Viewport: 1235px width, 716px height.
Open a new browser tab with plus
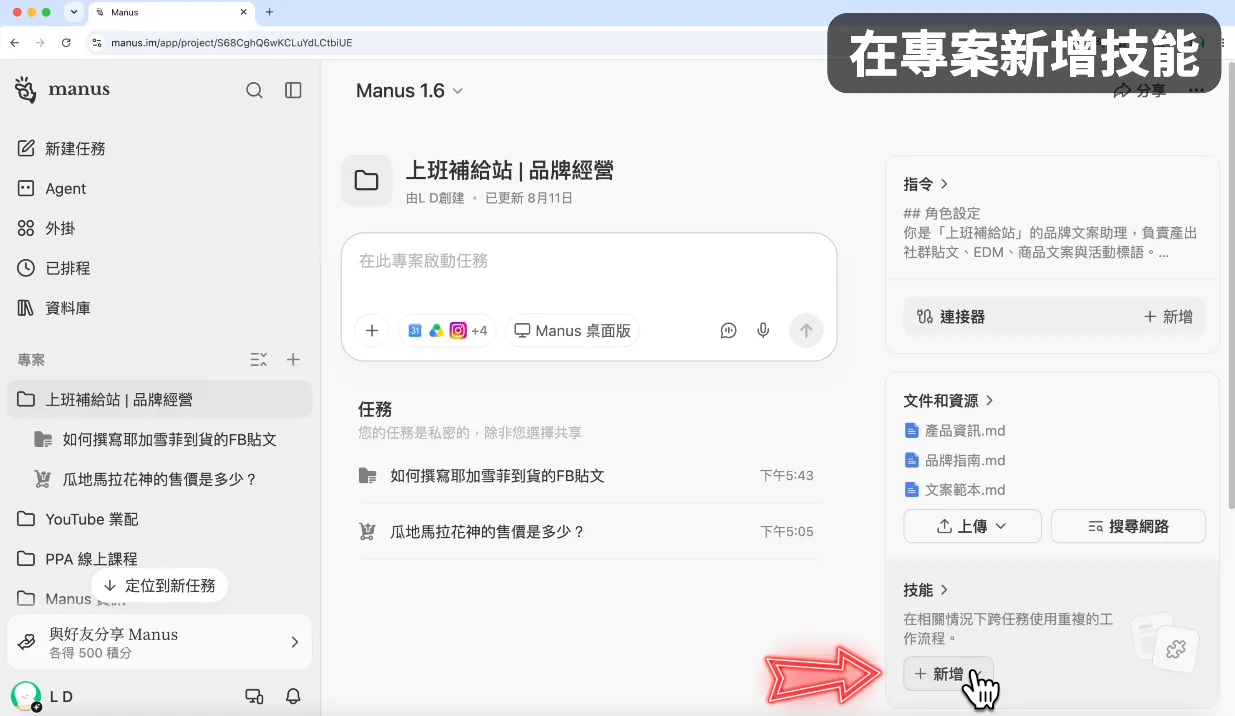269,12
